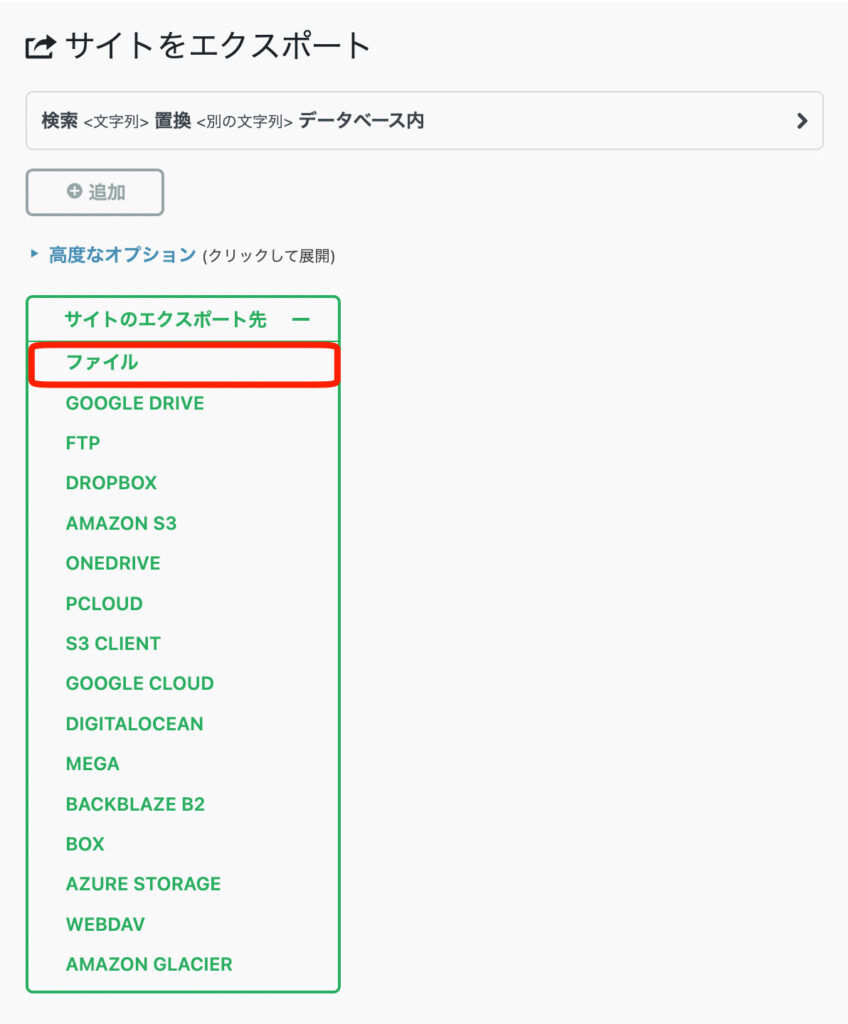
Task: Select OneDrive export option
Action: [x=113, y=563]
